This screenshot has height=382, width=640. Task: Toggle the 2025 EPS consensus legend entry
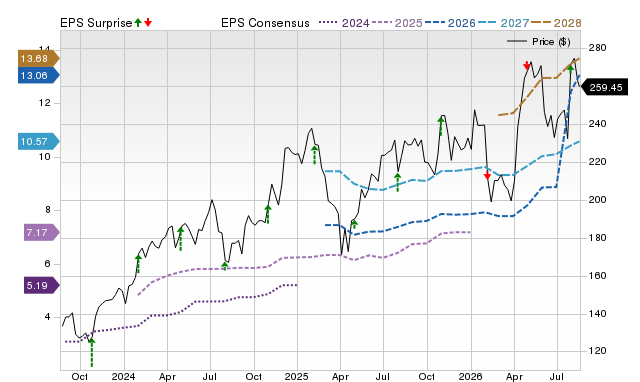397,23
